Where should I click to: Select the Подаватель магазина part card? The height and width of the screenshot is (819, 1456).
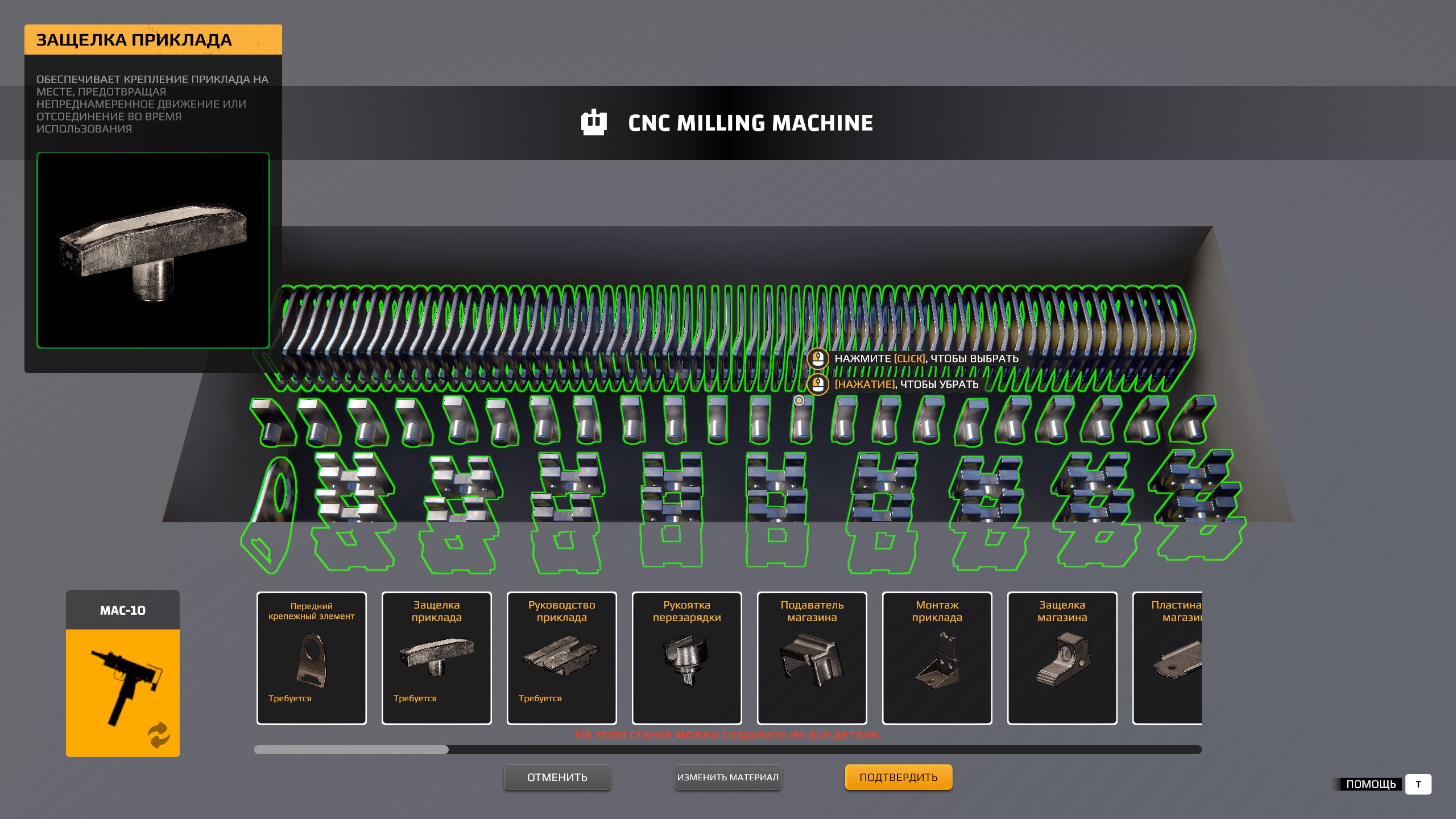click(812, 658)
